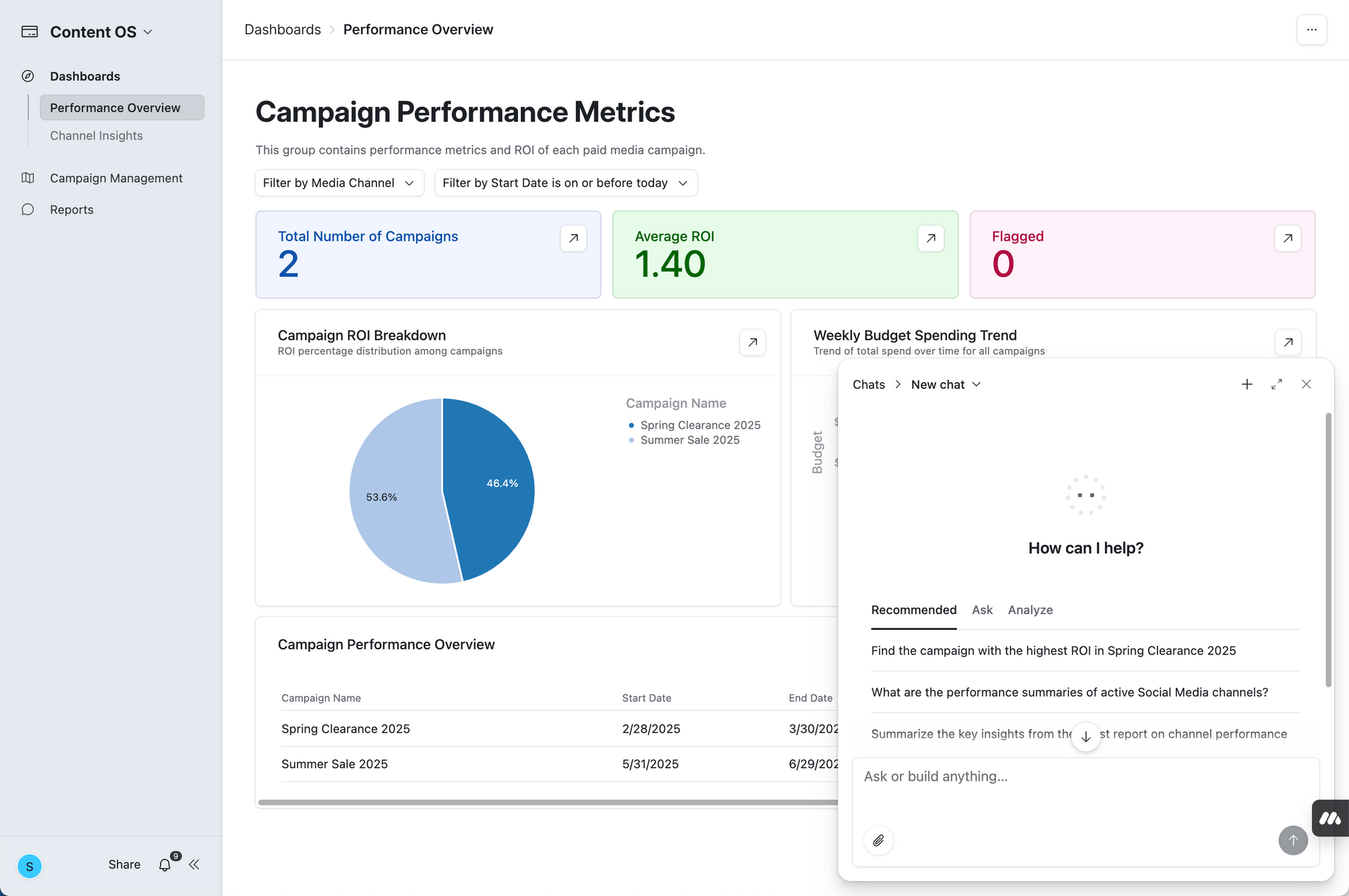
Task: Open Total Number of Campaigns widget arrow
Action: coord(573,238)
